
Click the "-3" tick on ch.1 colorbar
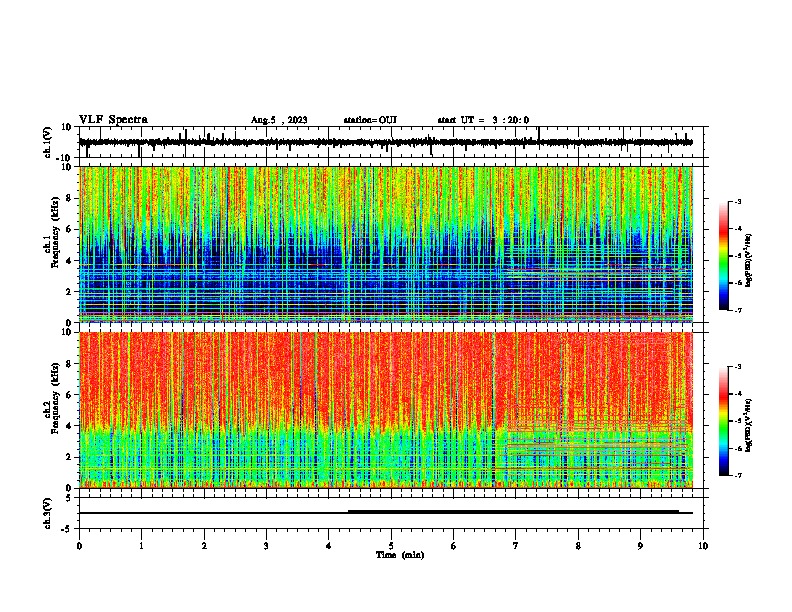click(738, 201)
